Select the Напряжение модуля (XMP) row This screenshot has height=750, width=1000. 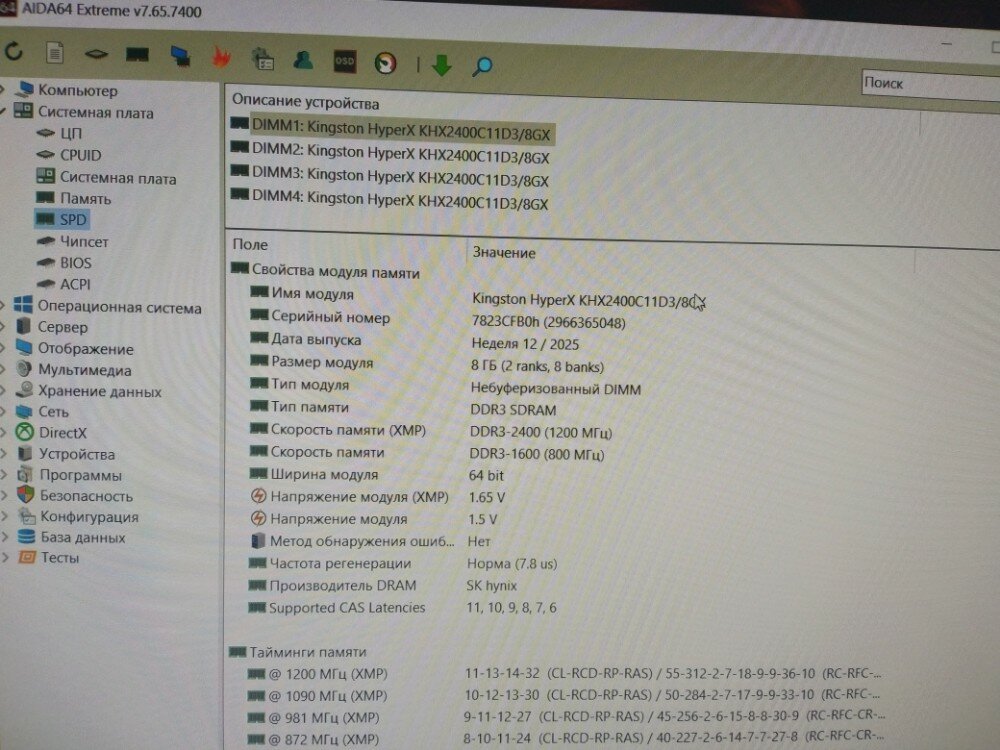pos(378,497)
